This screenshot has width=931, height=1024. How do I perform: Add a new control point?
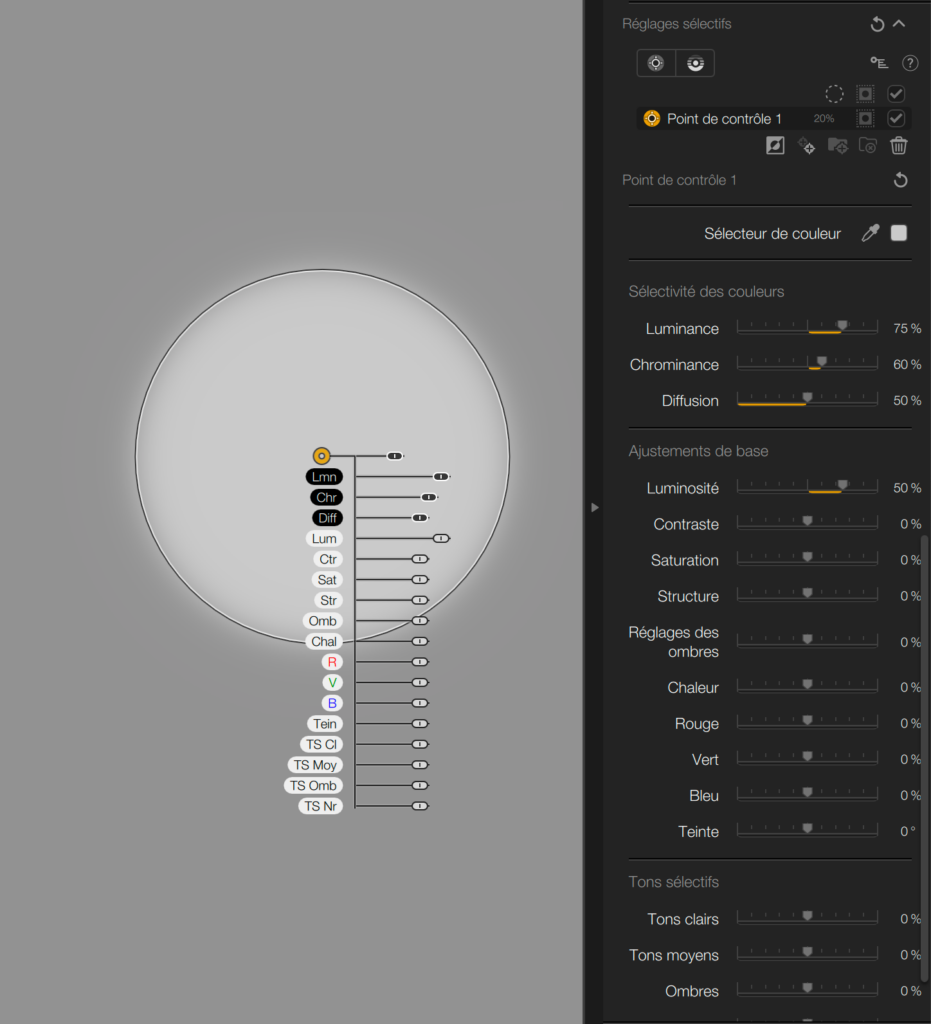[655, 63]
